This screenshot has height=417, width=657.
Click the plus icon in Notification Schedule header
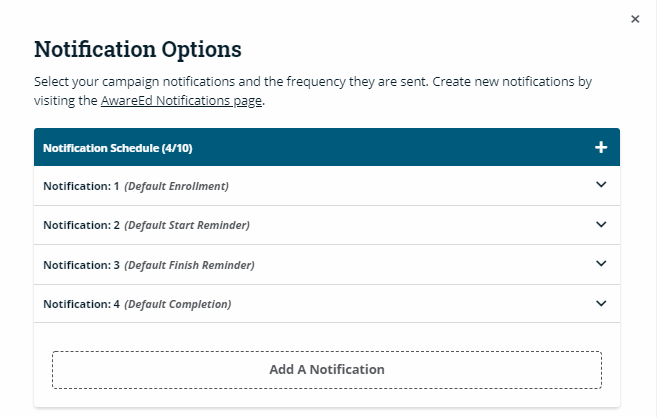tap(601, 148)
